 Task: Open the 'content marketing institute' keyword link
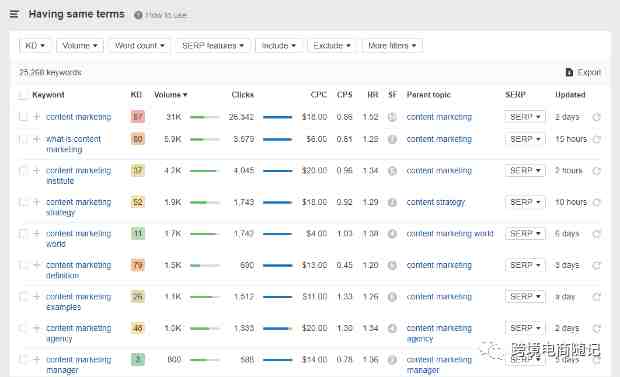[x=78, y=176]
